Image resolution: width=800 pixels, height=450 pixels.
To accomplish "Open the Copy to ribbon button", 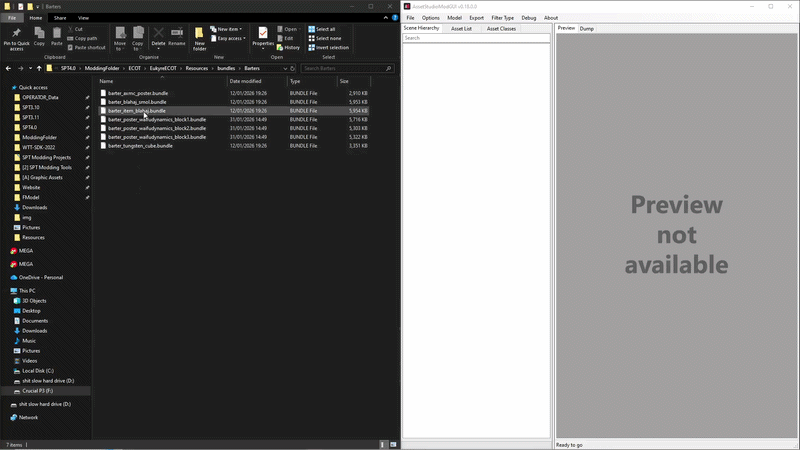I will point(138,39).
